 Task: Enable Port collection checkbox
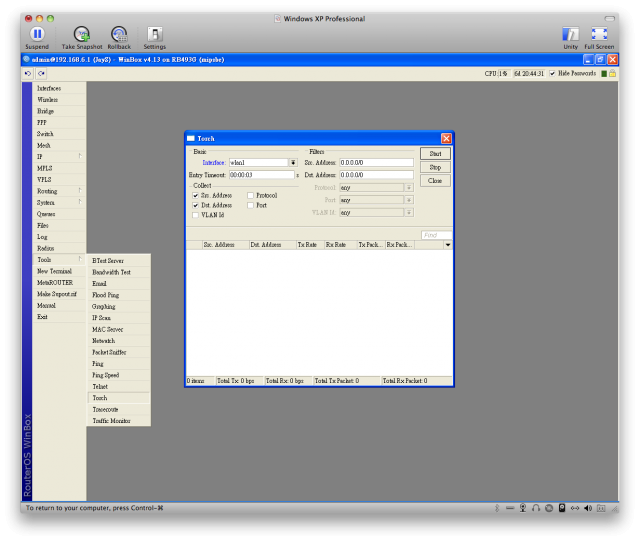[x=251, y=205]
